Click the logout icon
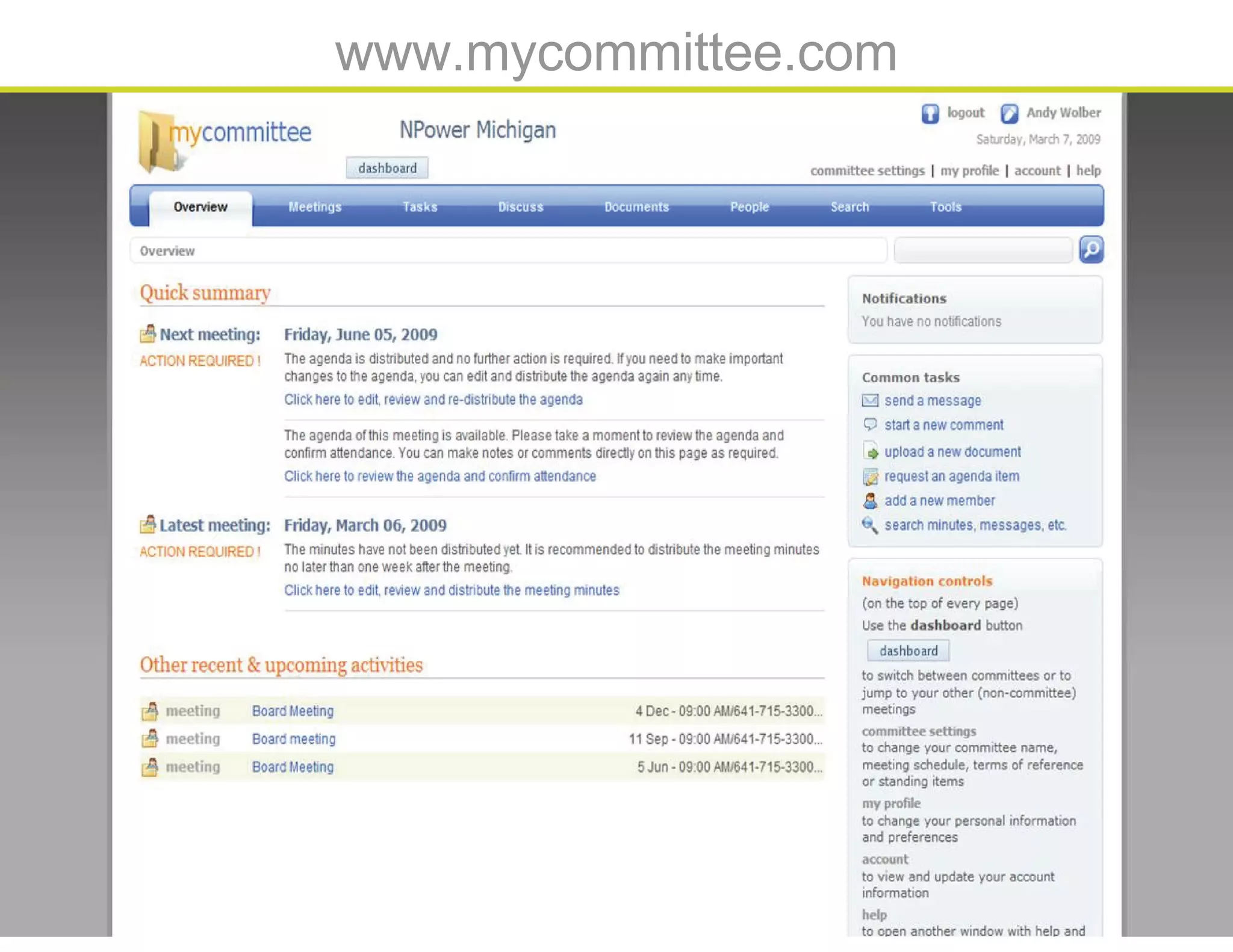Viewport: 1233px width, 952px height. (930, 113)
